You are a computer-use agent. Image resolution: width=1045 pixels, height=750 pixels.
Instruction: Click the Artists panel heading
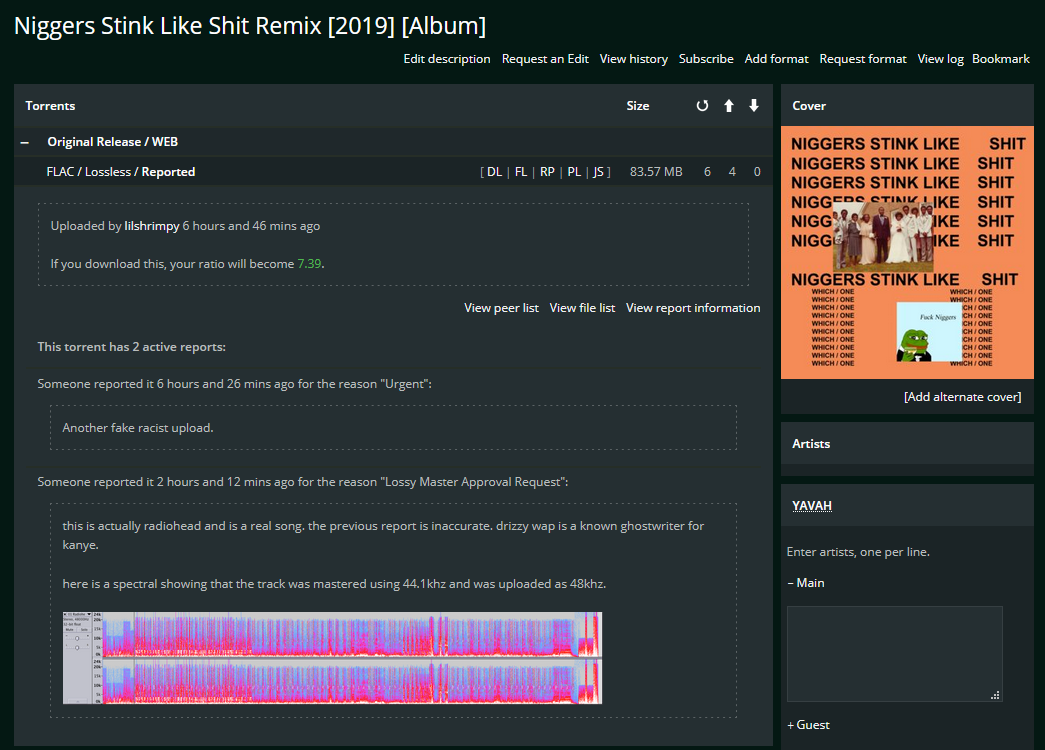(x=811, y=443)
